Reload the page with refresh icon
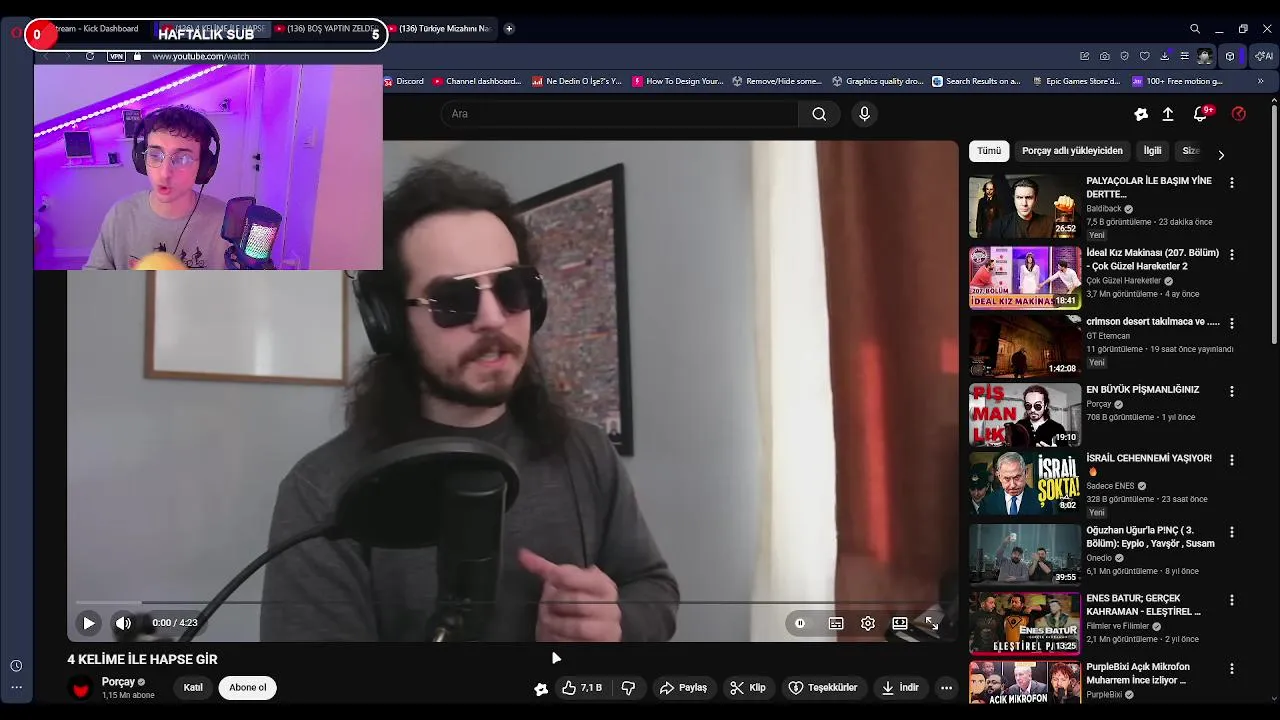 pos(90,56)
